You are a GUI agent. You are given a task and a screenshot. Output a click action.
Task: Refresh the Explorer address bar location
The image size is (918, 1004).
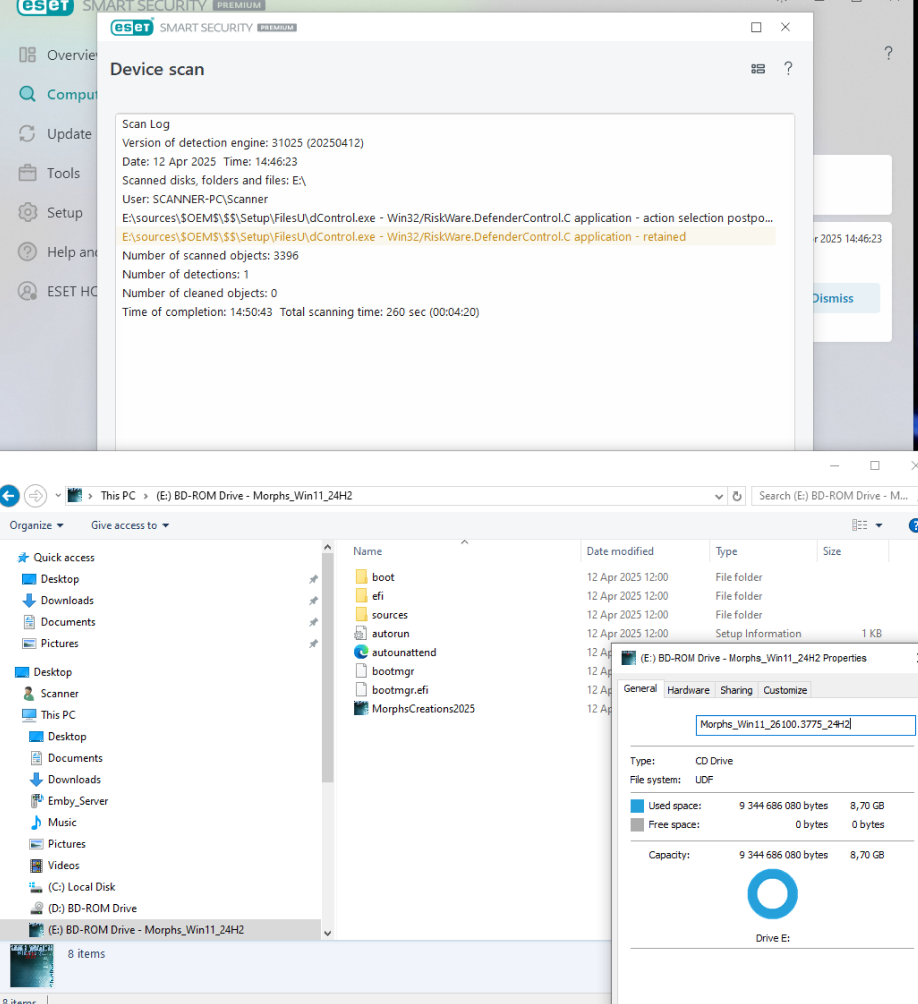737,496
